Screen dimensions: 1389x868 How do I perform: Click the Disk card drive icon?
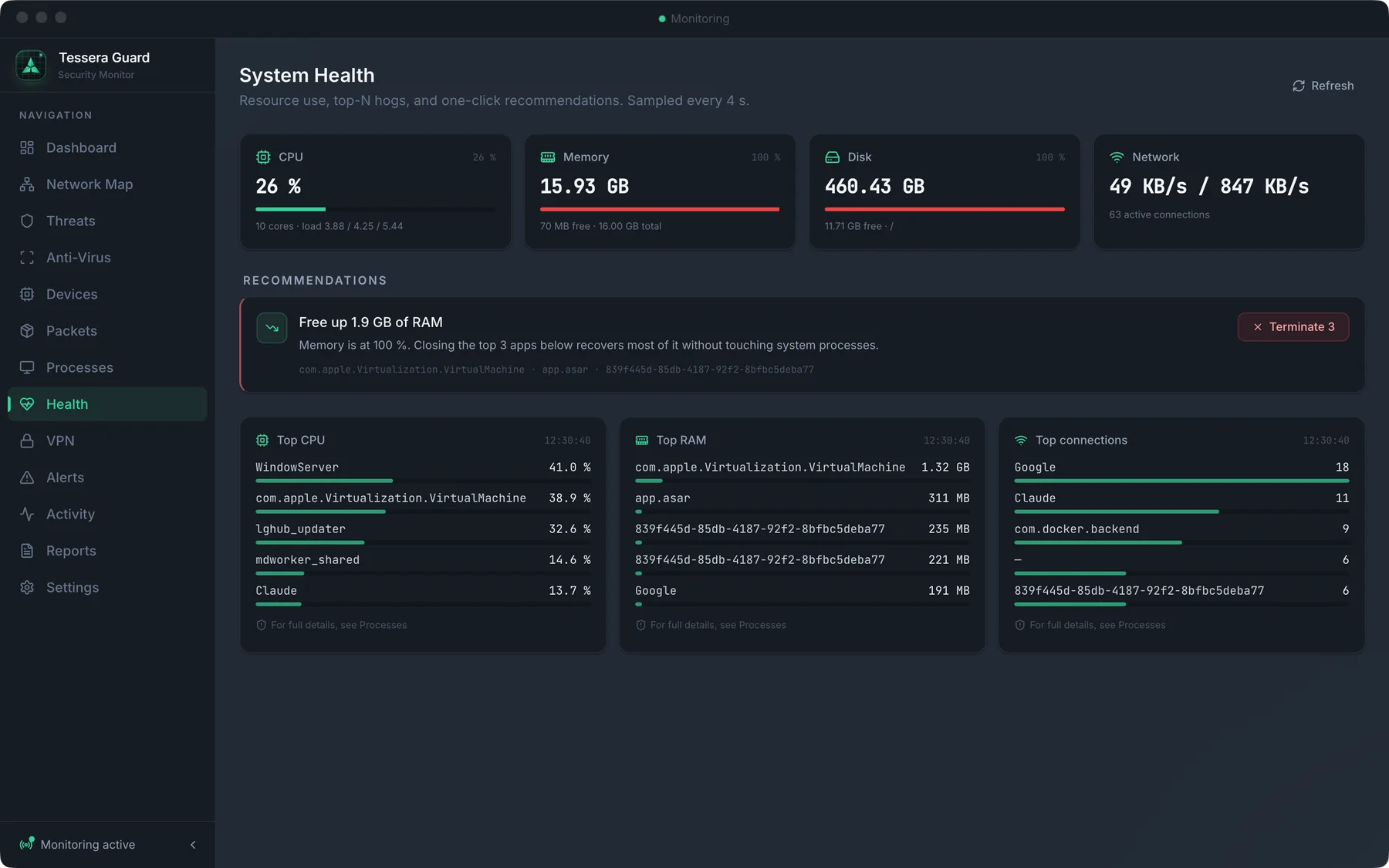pos(832,157)
